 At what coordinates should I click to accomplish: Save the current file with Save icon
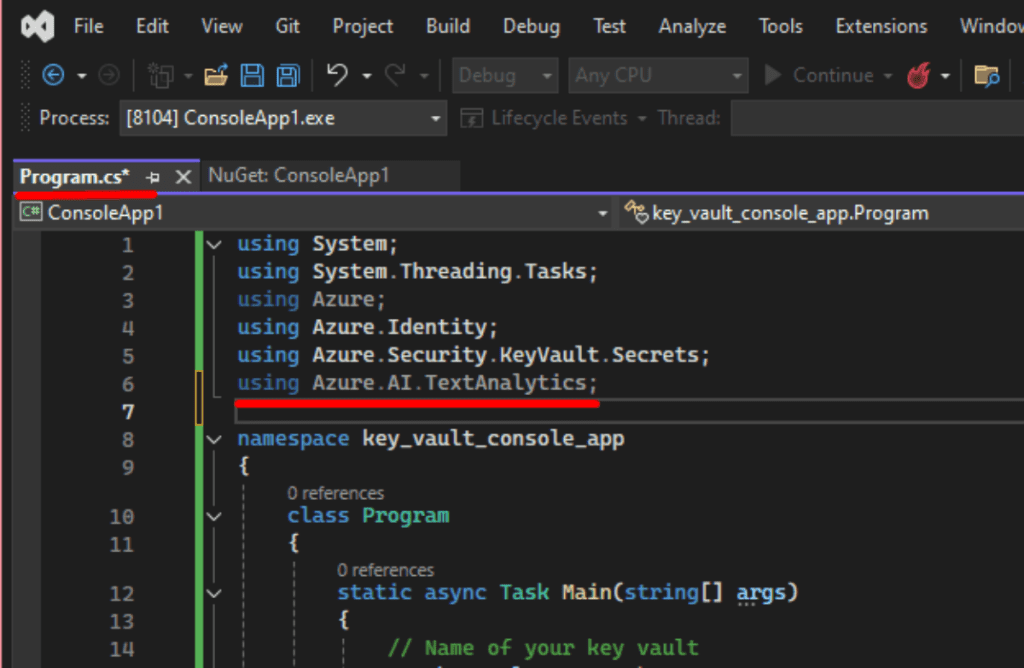(x=252, y=75)
